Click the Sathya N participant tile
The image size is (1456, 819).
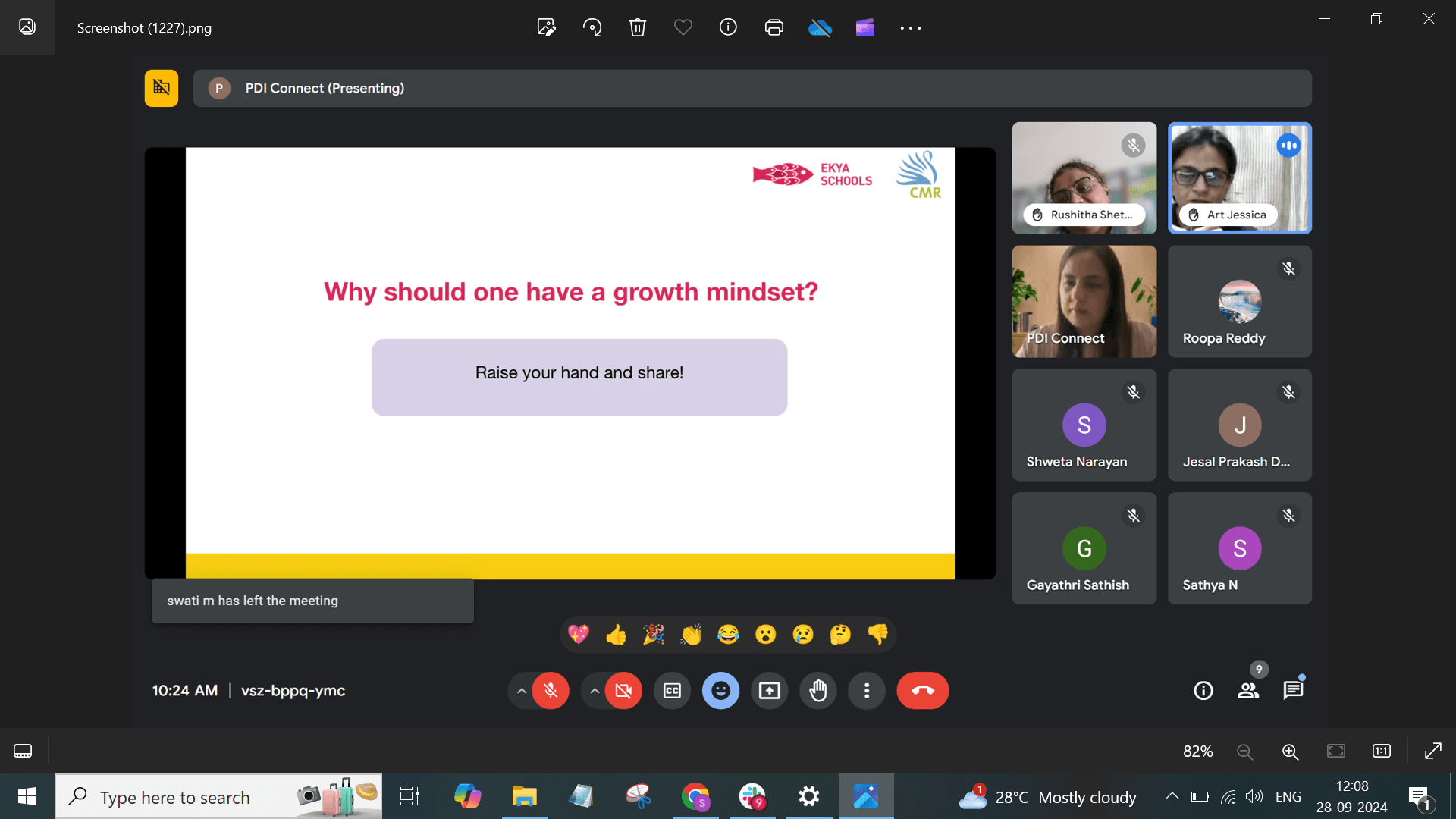1240,548
